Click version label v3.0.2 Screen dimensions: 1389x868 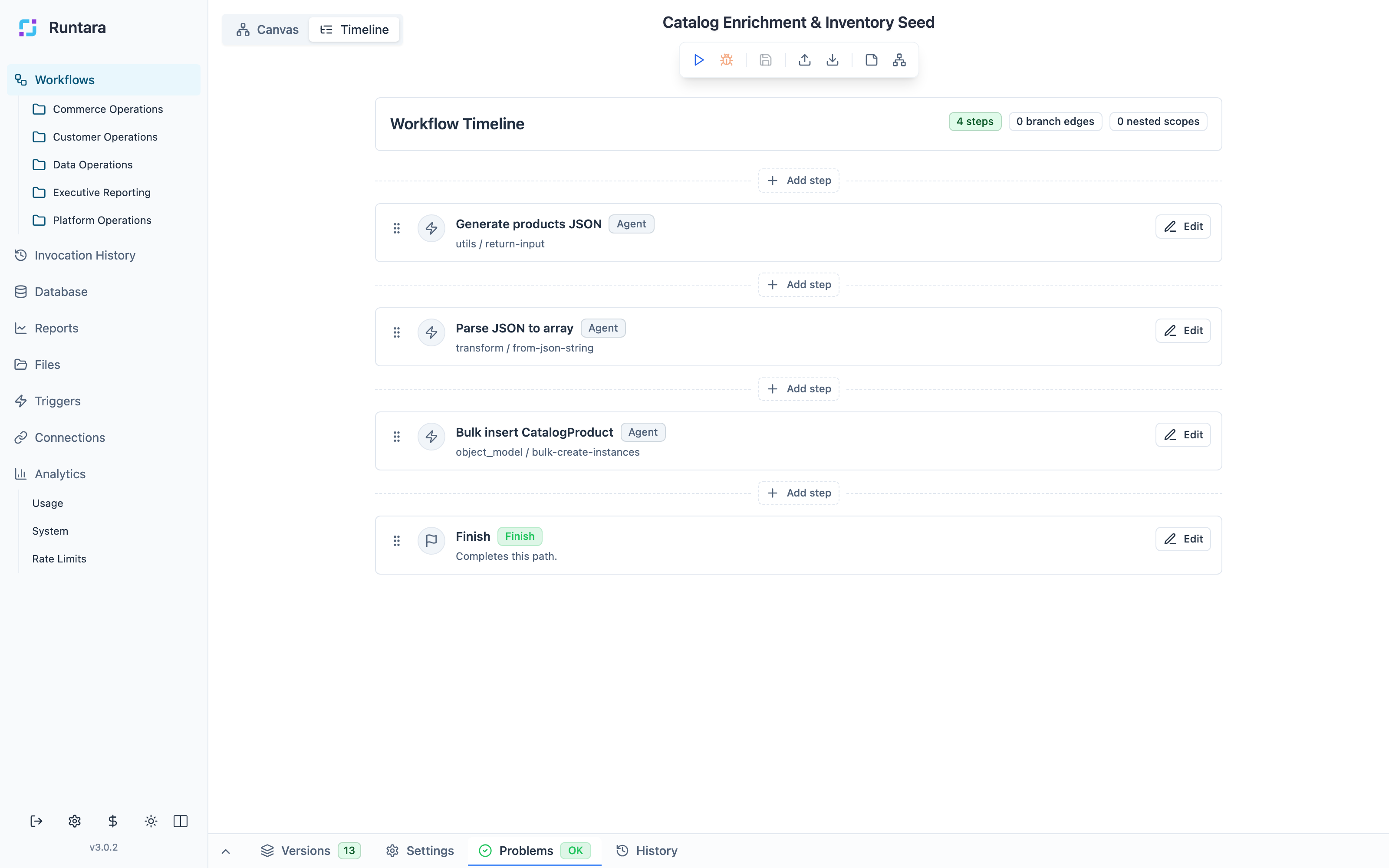[x=103, y=847]
